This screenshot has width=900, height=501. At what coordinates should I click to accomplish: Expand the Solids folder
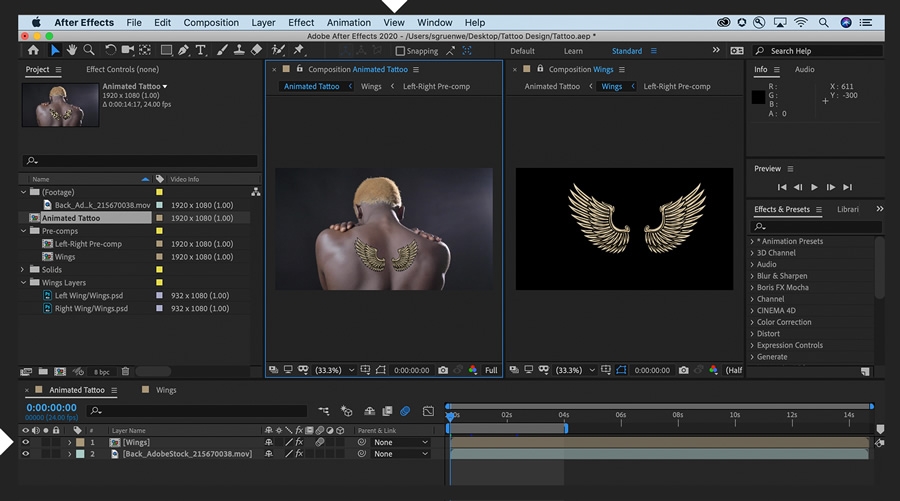point(24,269)
